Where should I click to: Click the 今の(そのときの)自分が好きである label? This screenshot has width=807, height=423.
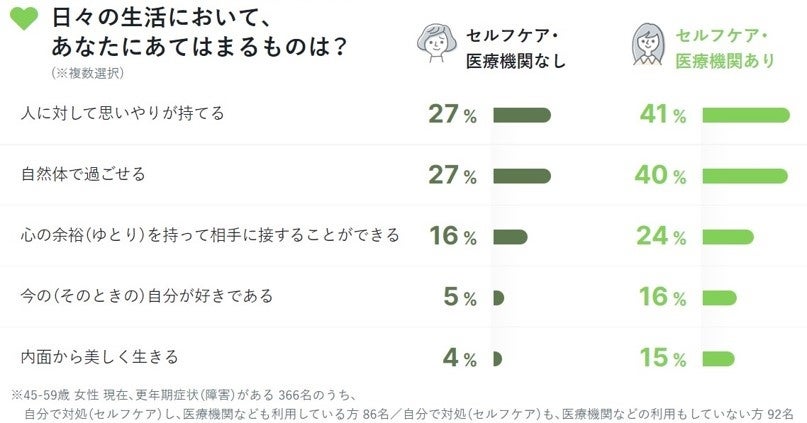coord(146,297)
